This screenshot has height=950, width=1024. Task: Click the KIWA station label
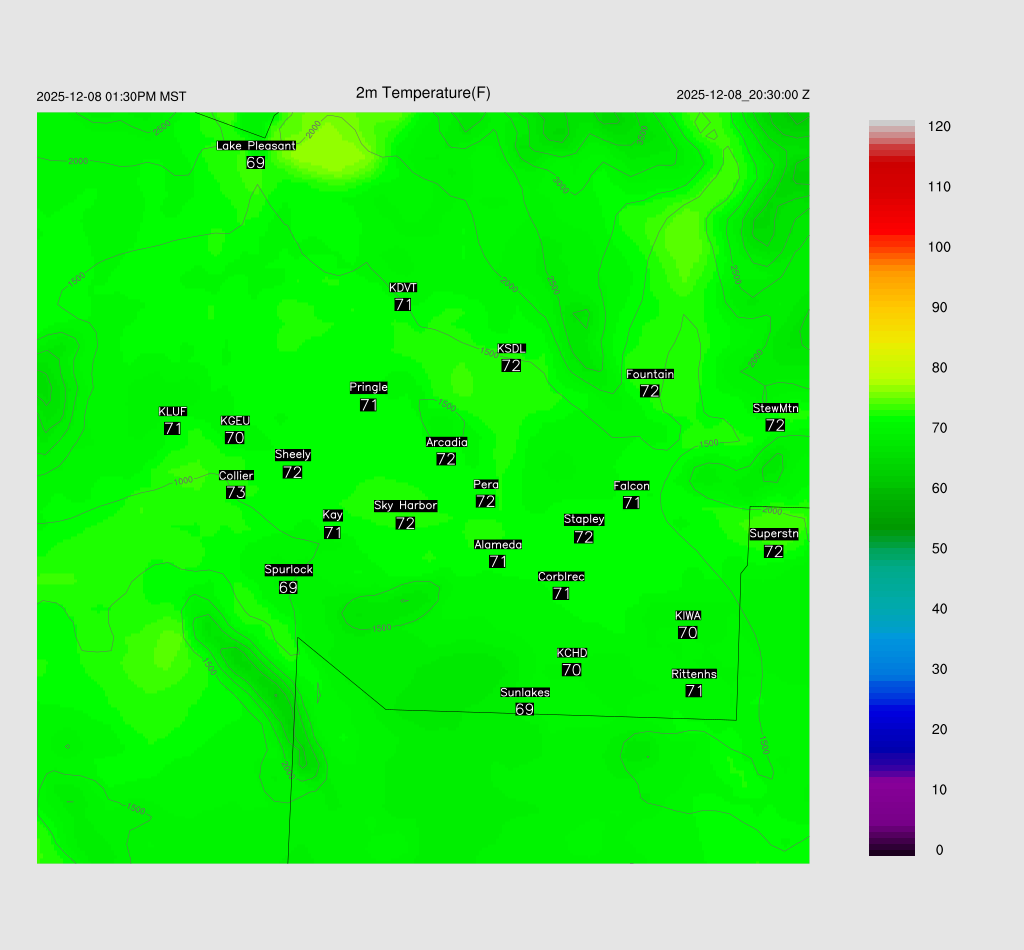coord(688,615)
